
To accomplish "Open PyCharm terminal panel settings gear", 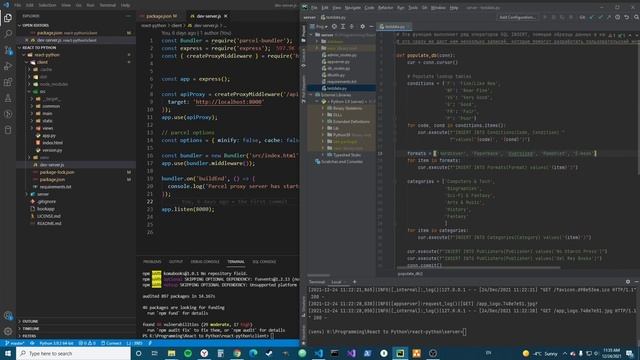I will click(x=628, y=282).
